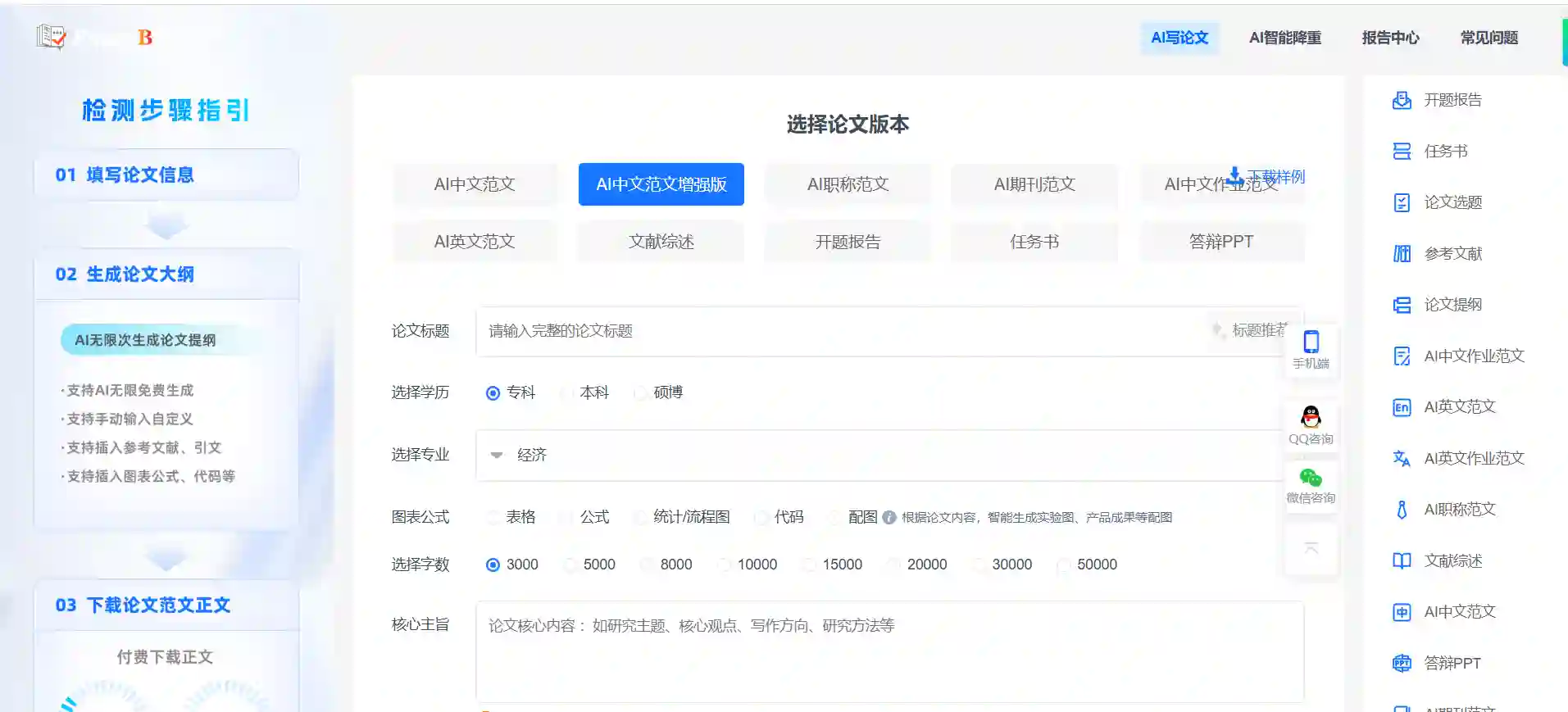Click the AI无限次生成论文提纲 badge

pyautogui.click(x=146, y=340)
